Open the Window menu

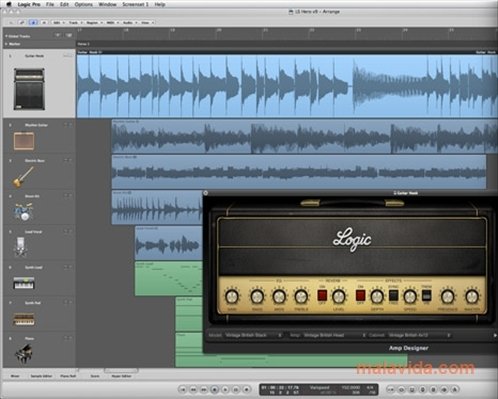click(x=108, y=4)
